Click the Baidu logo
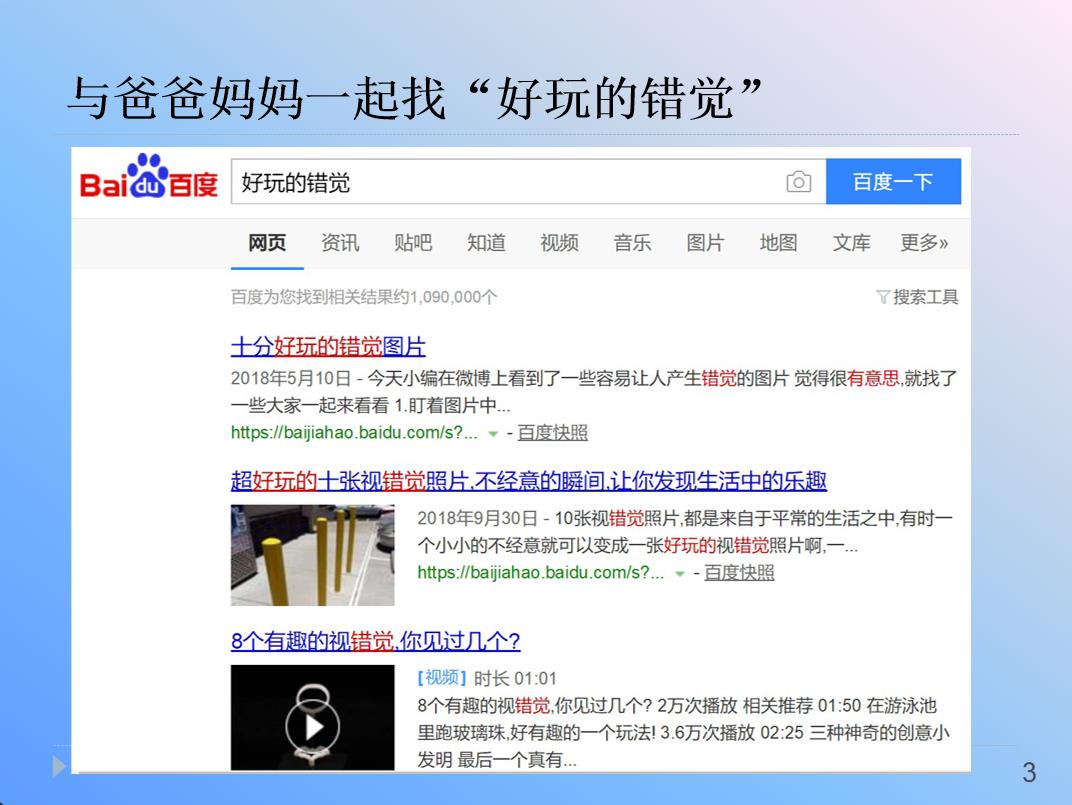Viewport: 1072px width, 805px height. coord(148,177)
